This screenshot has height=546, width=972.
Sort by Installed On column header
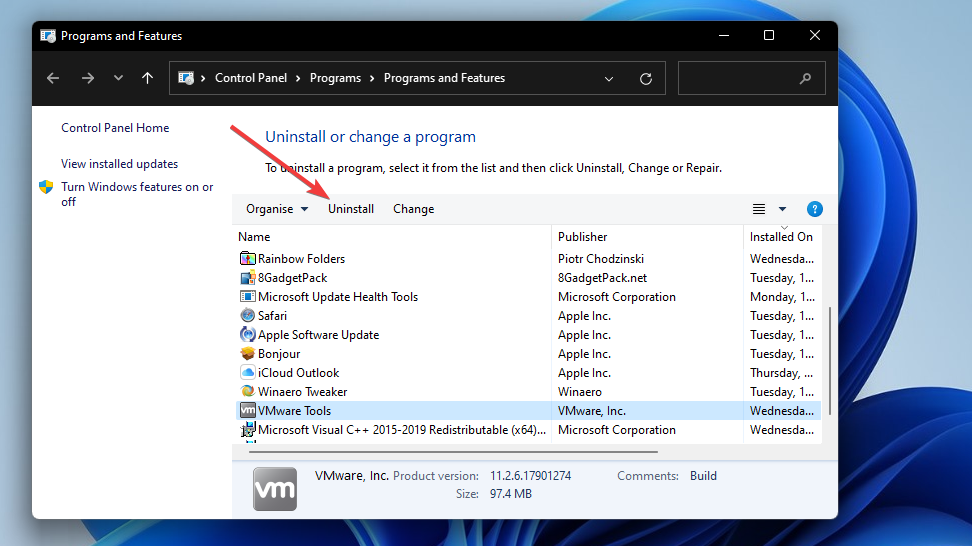781,237
